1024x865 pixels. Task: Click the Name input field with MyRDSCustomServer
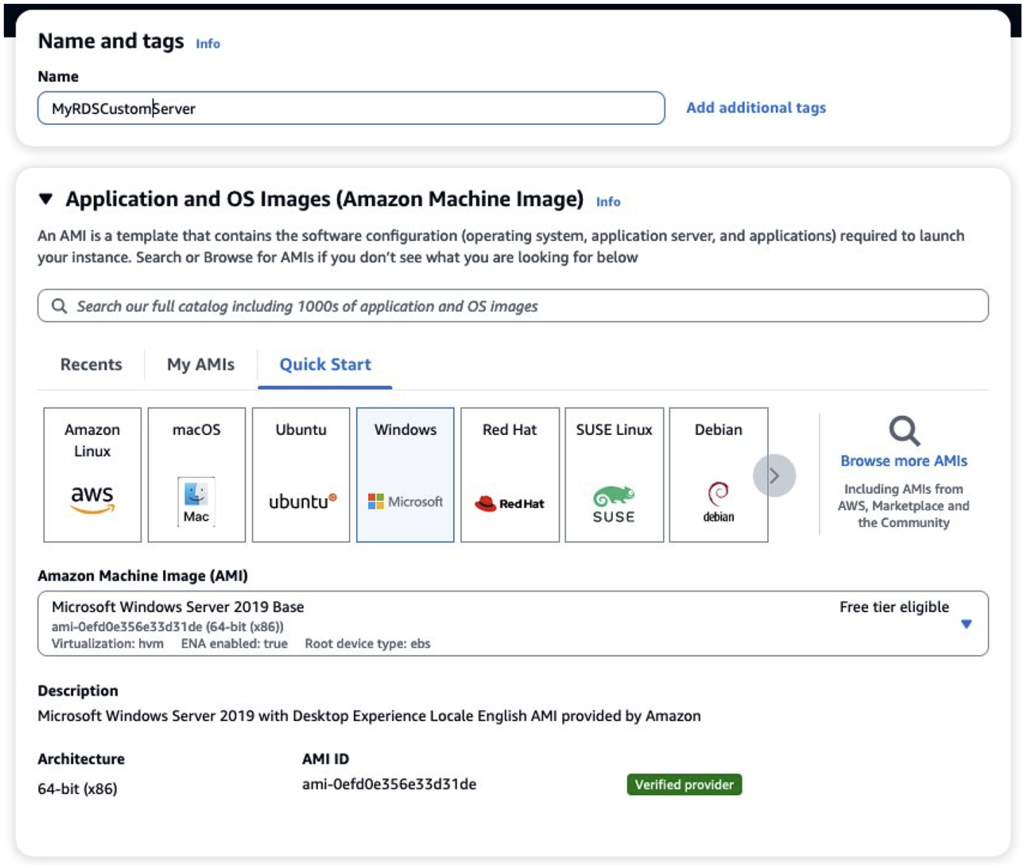pyautogui.click(x=351, y=108)
